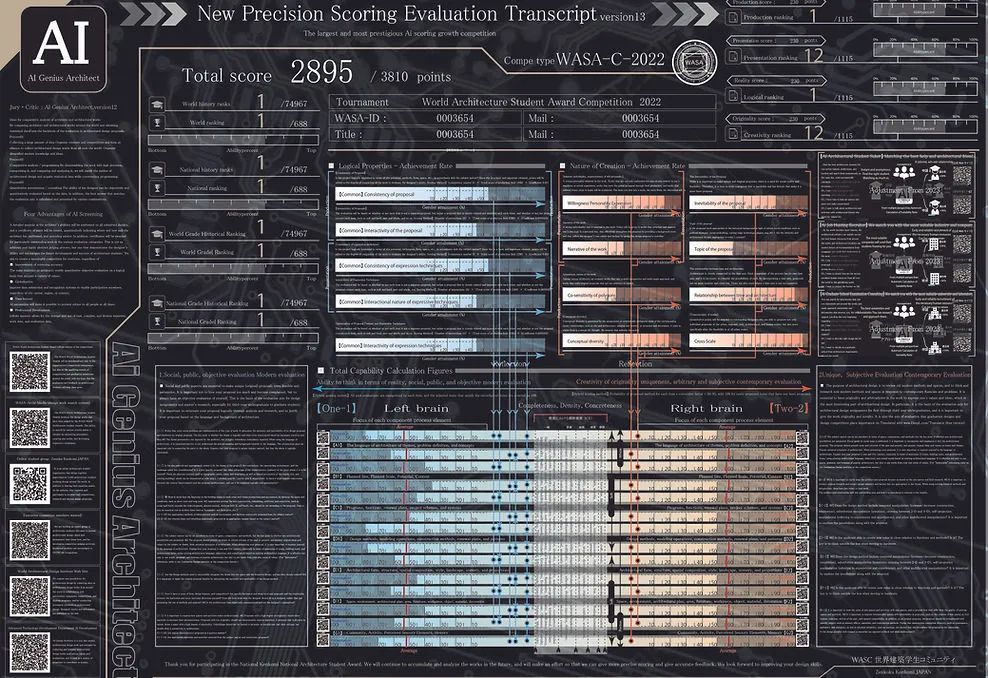
Task: Click the QR code under Online student group
Action: pyautogui.click(x=29, y=483)
